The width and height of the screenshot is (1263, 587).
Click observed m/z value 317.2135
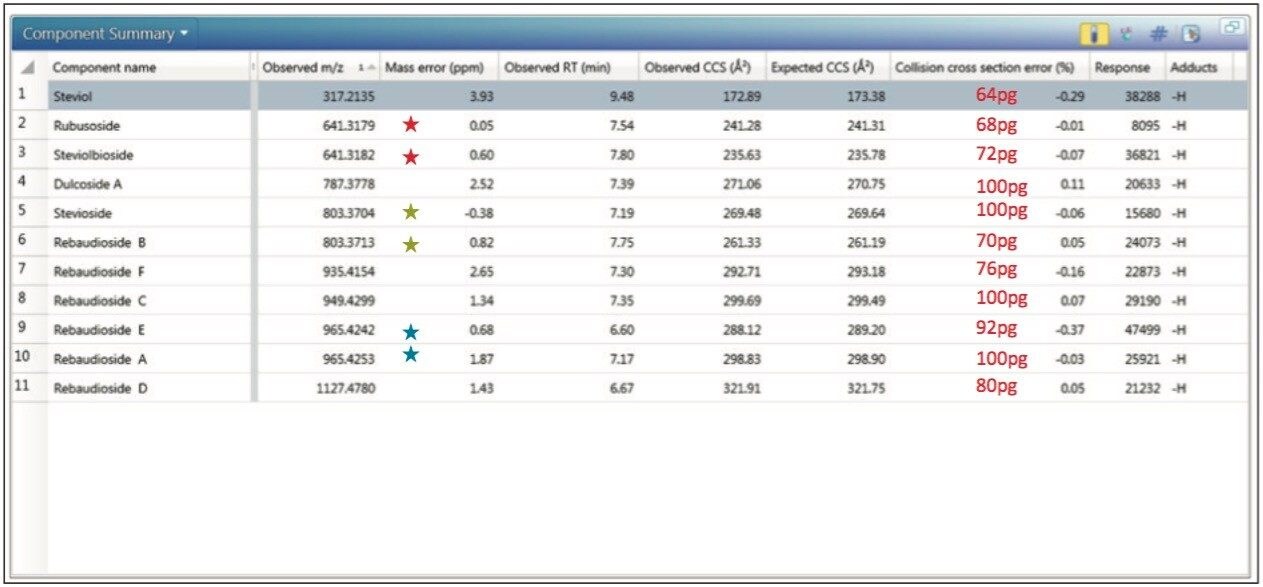click(x=349, y=98)
